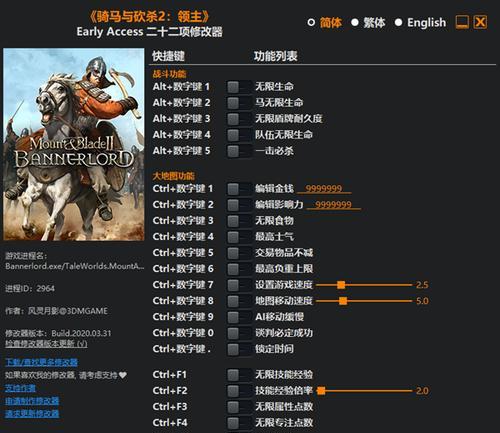Click the Bannerlord game cover image
Screen dimensions: 500x433
(74, 144)
